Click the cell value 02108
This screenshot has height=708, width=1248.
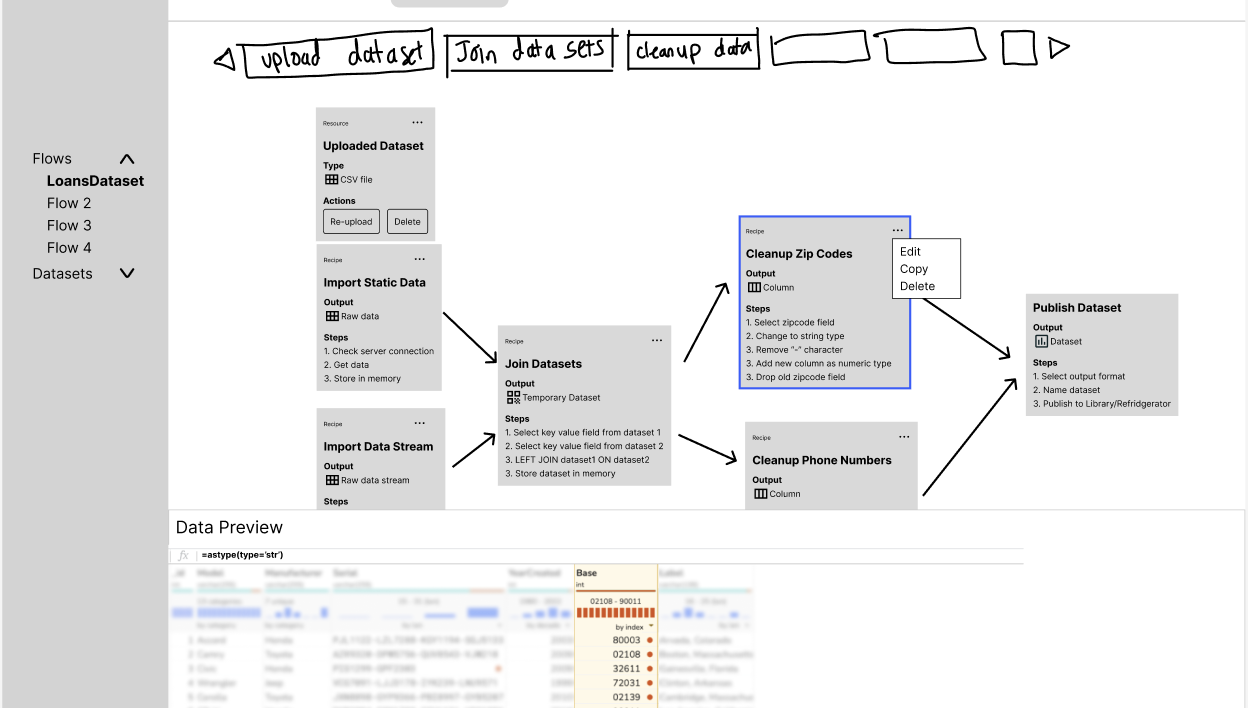click(x=626, y=654)
